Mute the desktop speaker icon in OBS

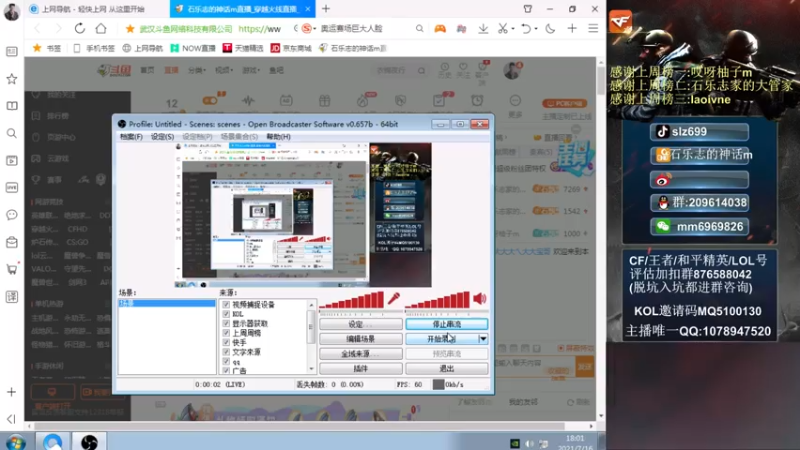[480, 298]
